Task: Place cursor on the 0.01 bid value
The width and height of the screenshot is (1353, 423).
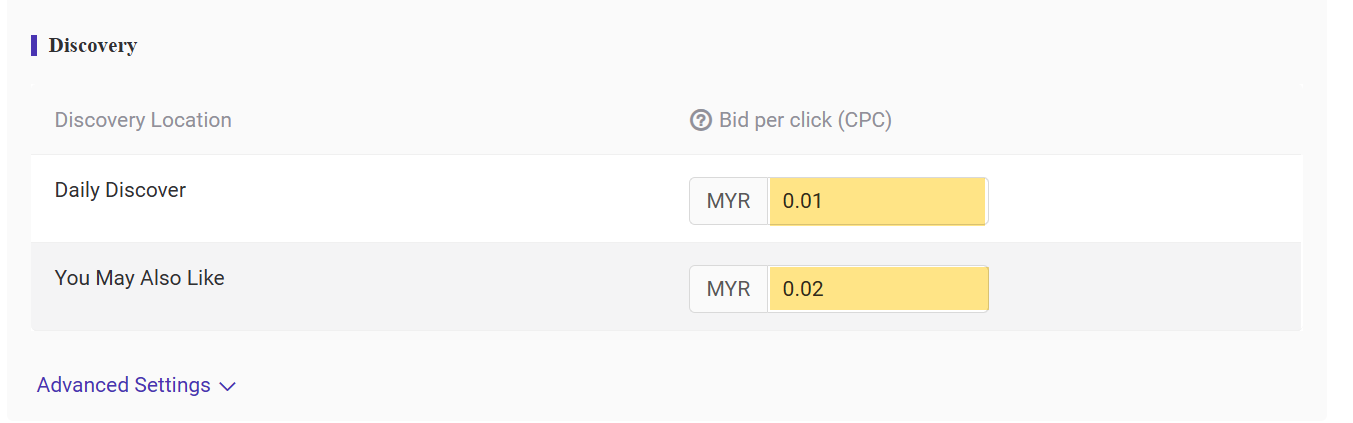Action: point(802,201)
